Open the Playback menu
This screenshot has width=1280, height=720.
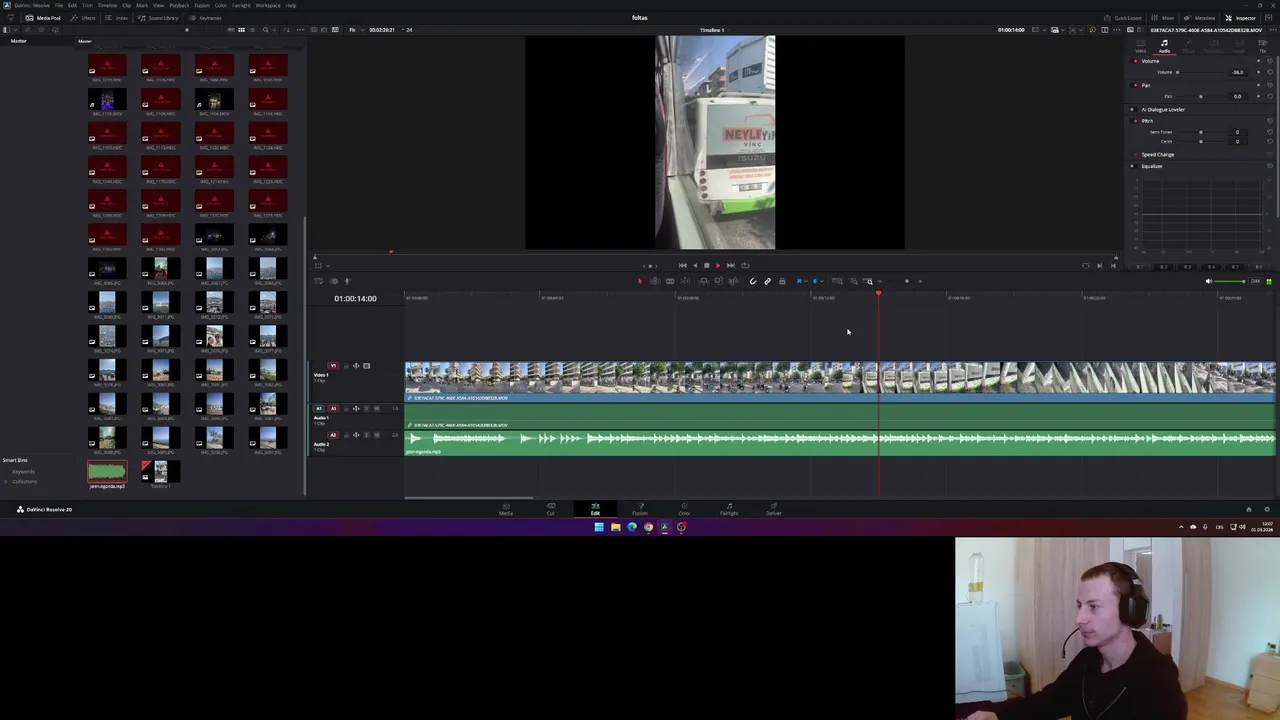(x=179, y=5)
